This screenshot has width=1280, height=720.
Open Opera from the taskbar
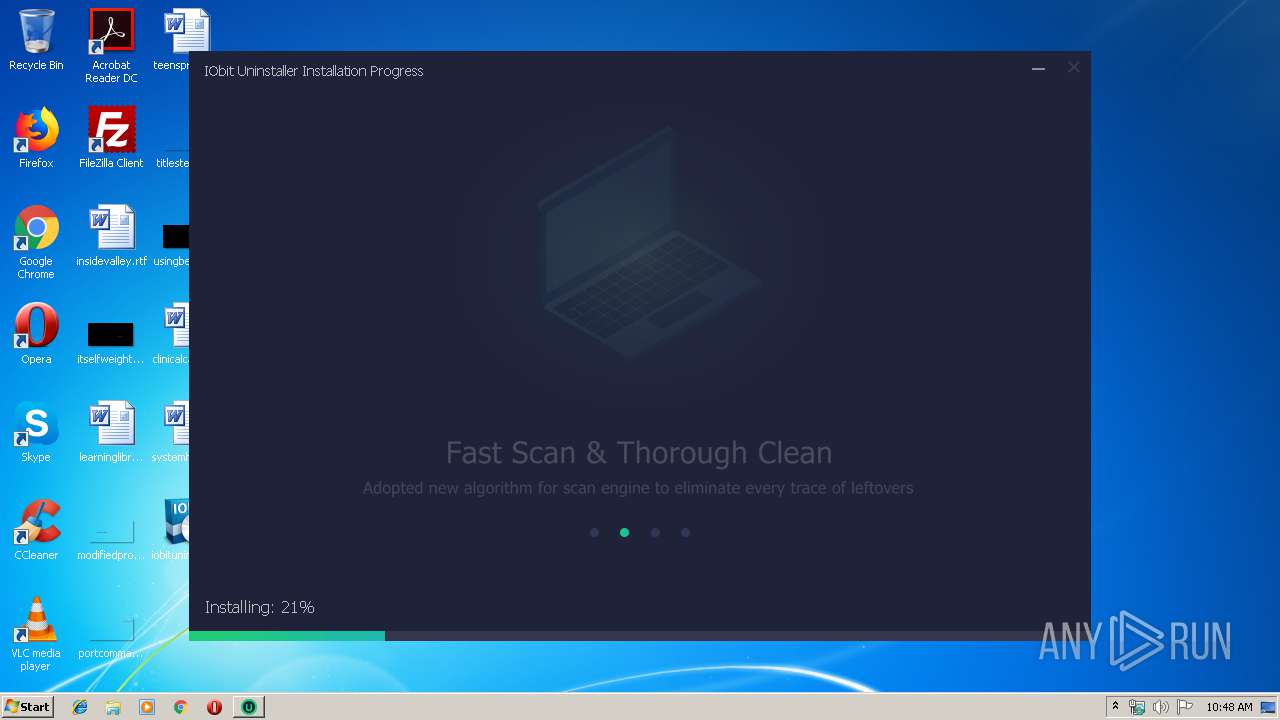click(214, 707)
